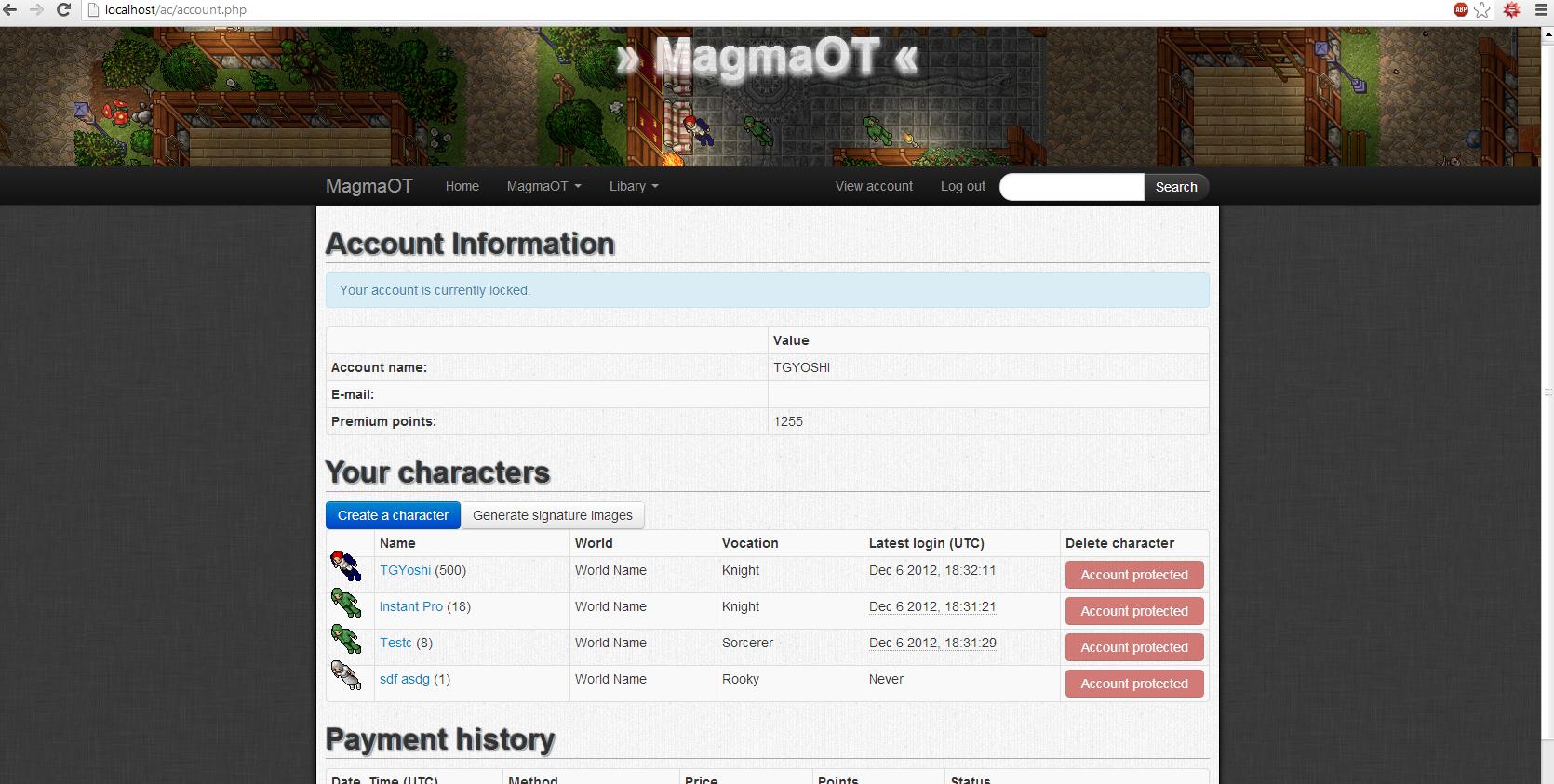Click Account protected button for TGYoshi
Screen dimensions: 1554x784
click(1134, 575)
